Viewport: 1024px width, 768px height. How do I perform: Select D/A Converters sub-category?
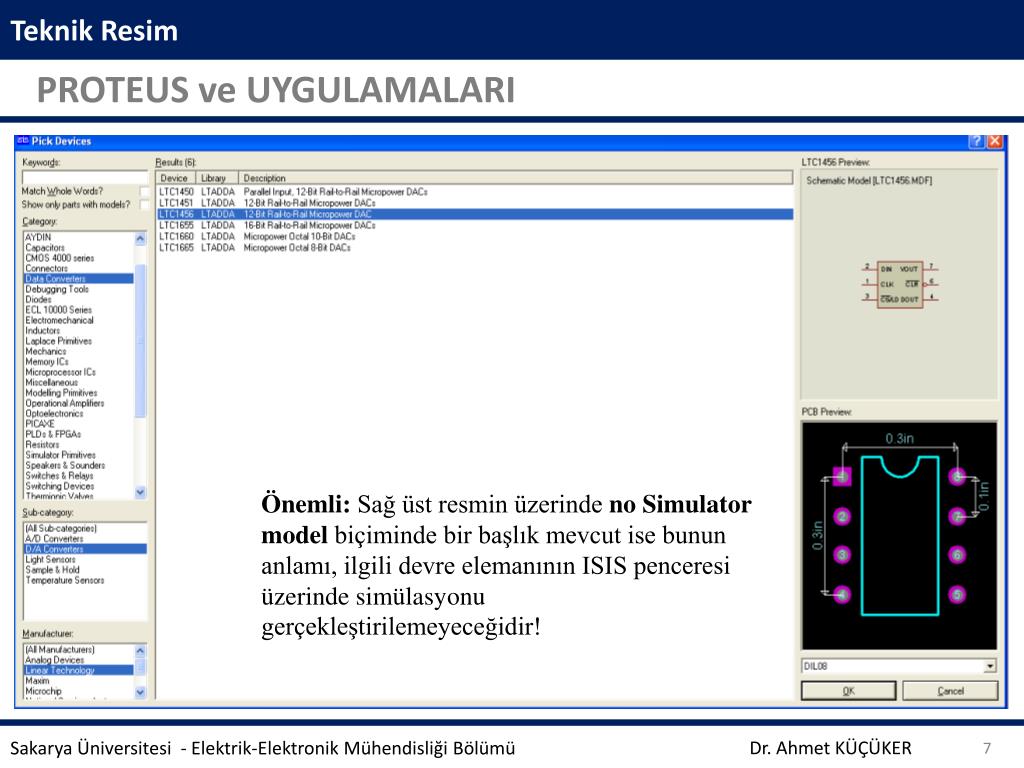click(x=85, y=549)
